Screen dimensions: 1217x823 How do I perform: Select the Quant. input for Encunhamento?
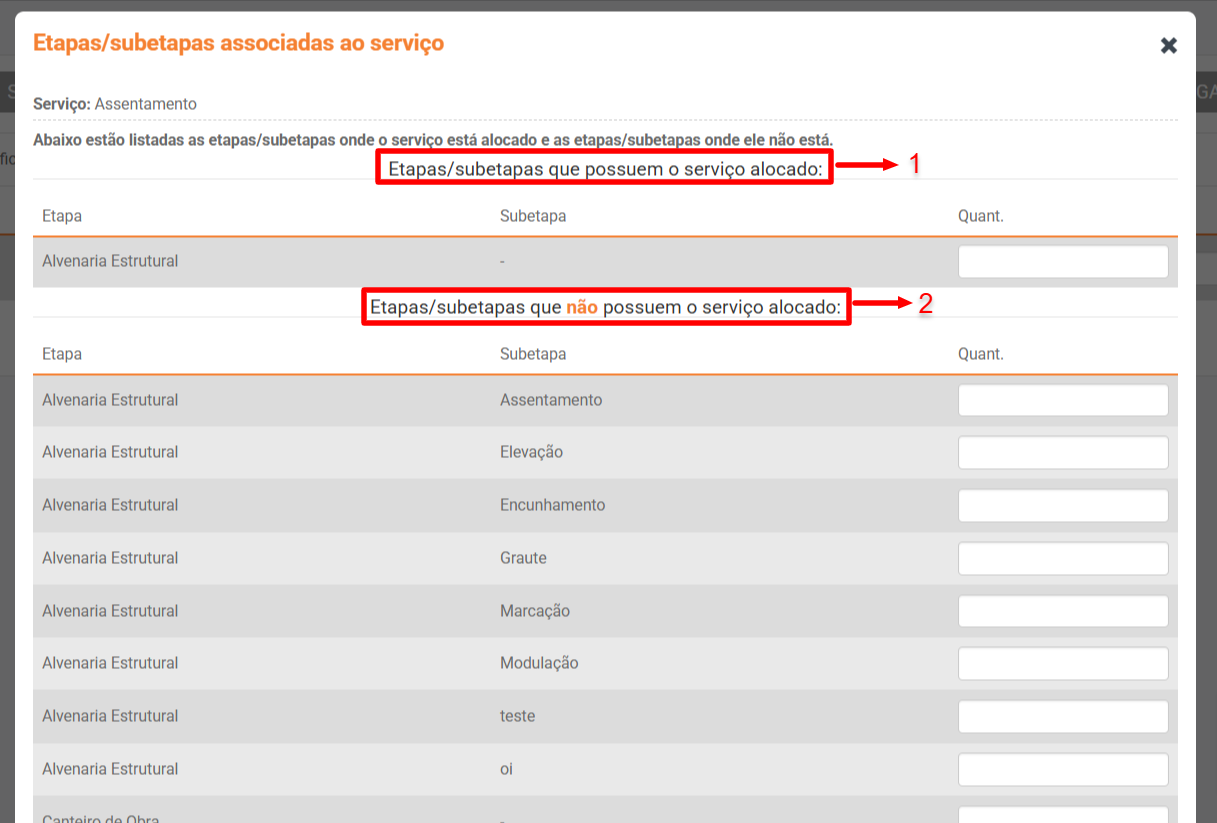1062,505
